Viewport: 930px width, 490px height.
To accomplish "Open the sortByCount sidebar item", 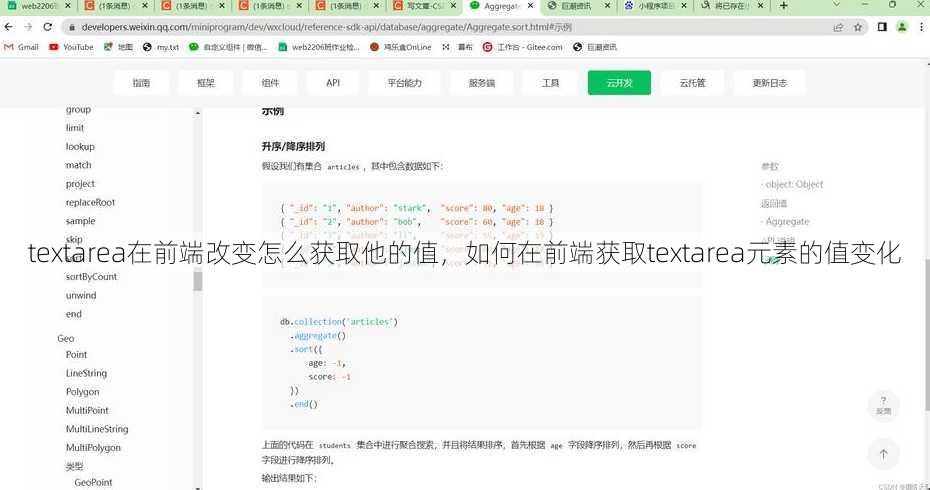I will [91, 276].
